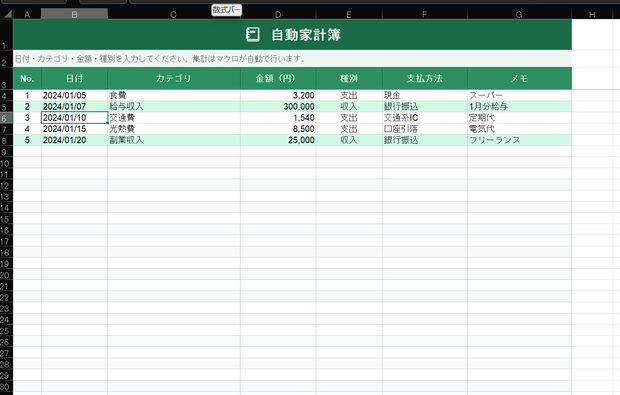Click the 給与収入 category cell
The image size is (620, 395).
coord(174,106)
